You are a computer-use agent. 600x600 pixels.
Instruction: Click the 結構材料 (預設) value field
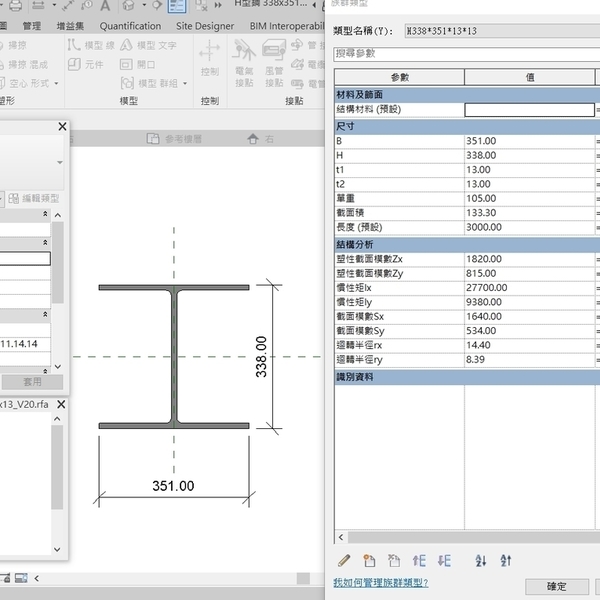(529, 109)
